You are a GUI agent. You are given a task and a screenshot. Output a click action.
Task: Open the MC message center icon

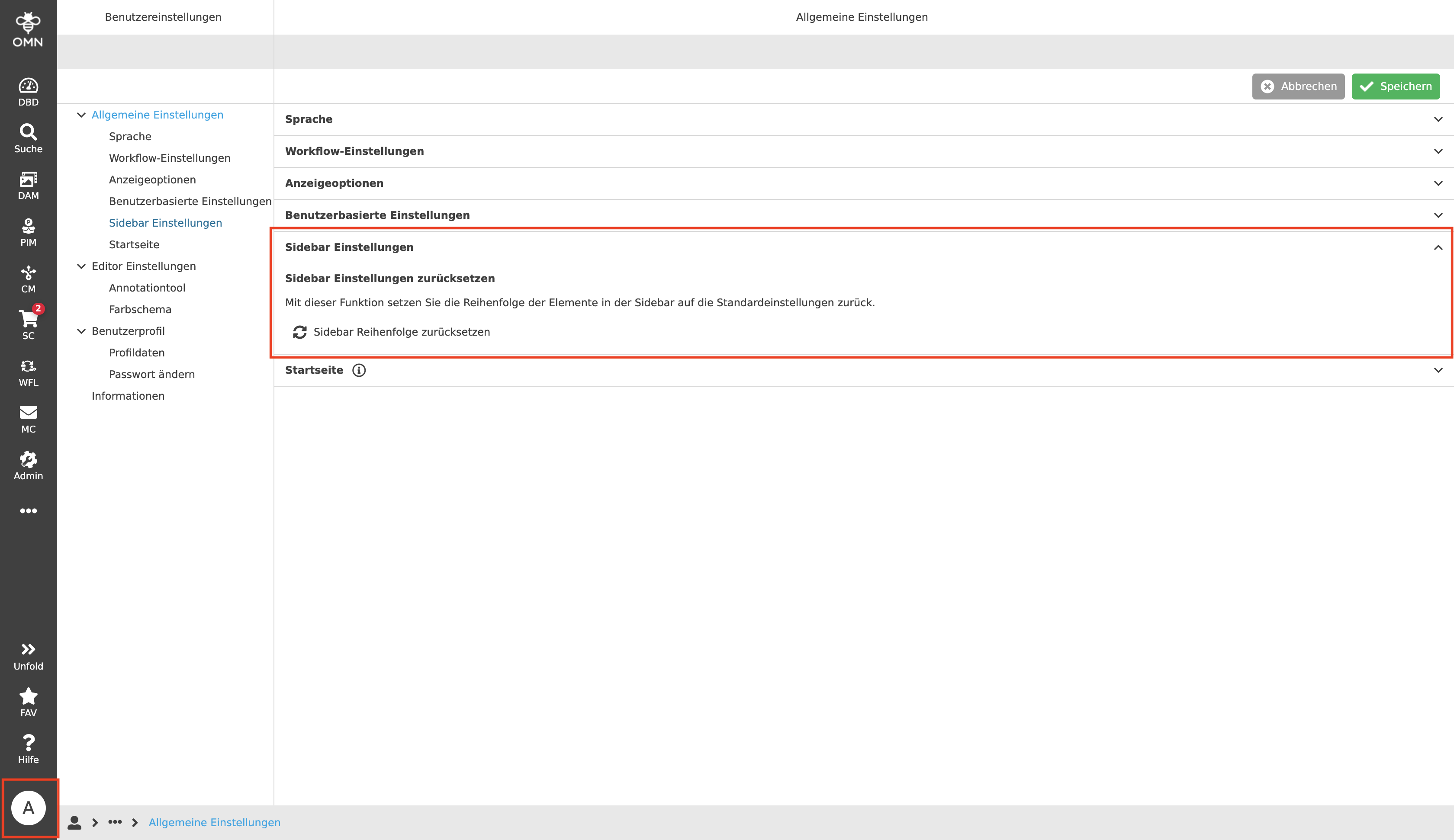28,419
